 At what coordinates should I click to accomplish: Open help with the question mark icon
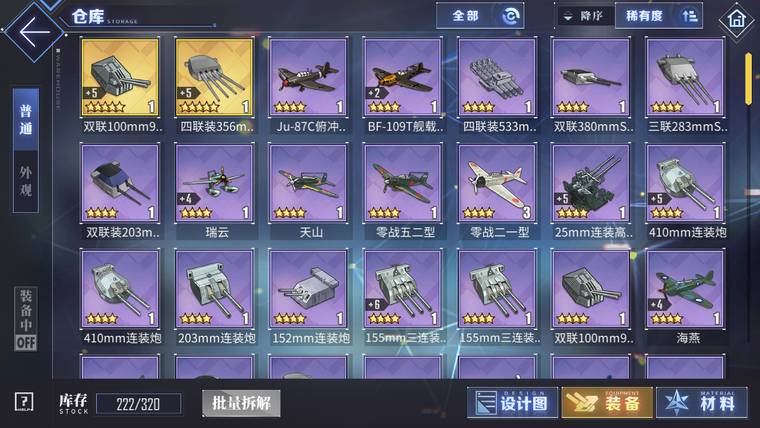click(x=24, y=402)
